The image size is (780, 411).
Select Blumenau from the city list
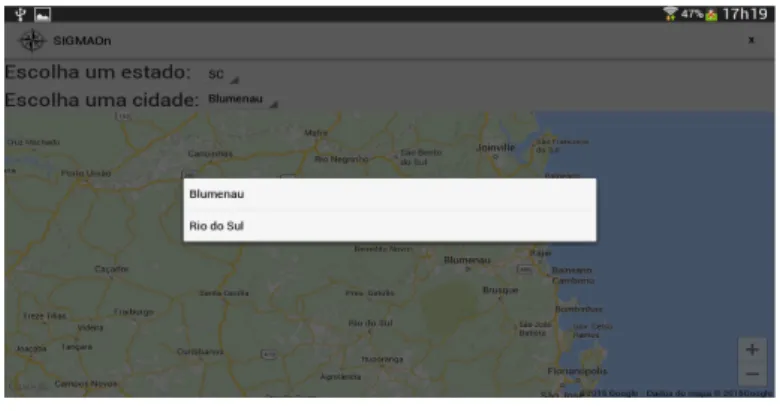[390, 194]
